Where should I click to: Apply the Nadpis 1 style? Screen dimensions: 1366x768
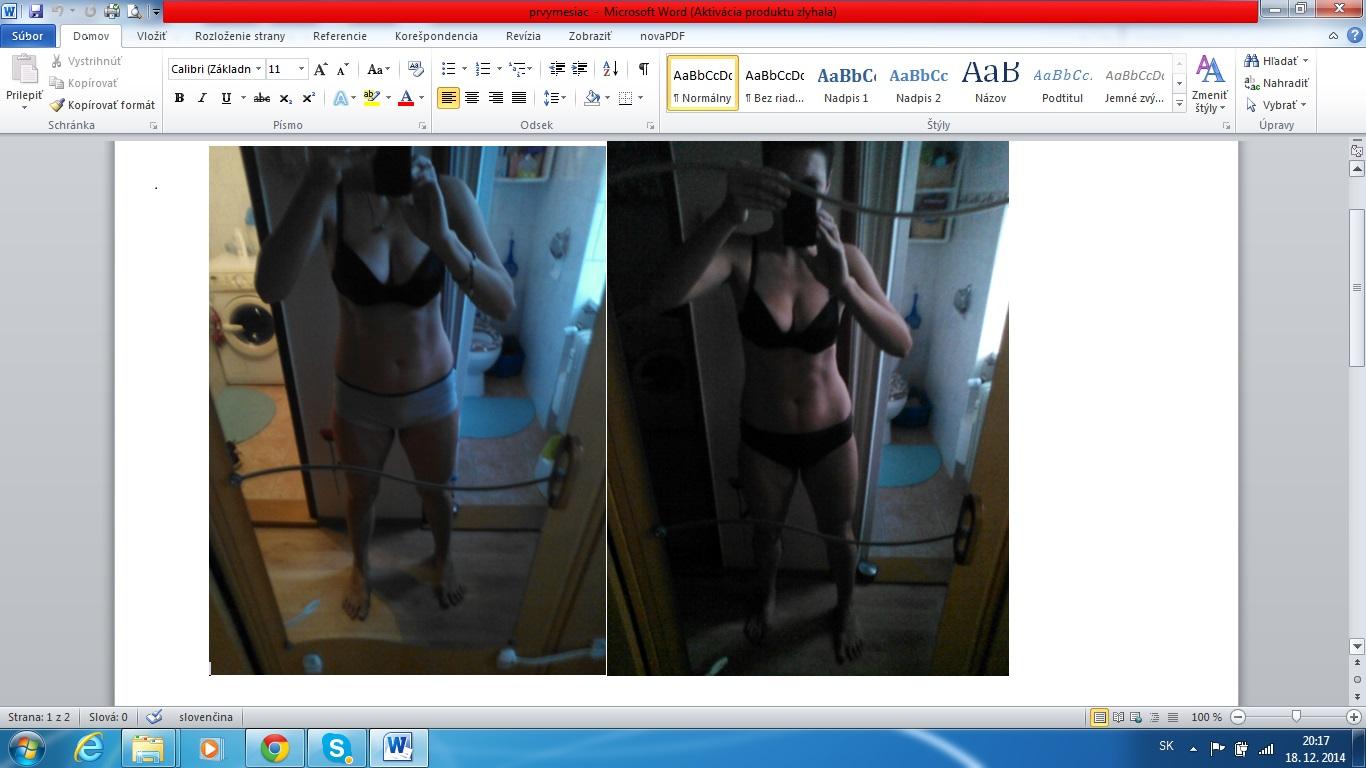point(846,83)
